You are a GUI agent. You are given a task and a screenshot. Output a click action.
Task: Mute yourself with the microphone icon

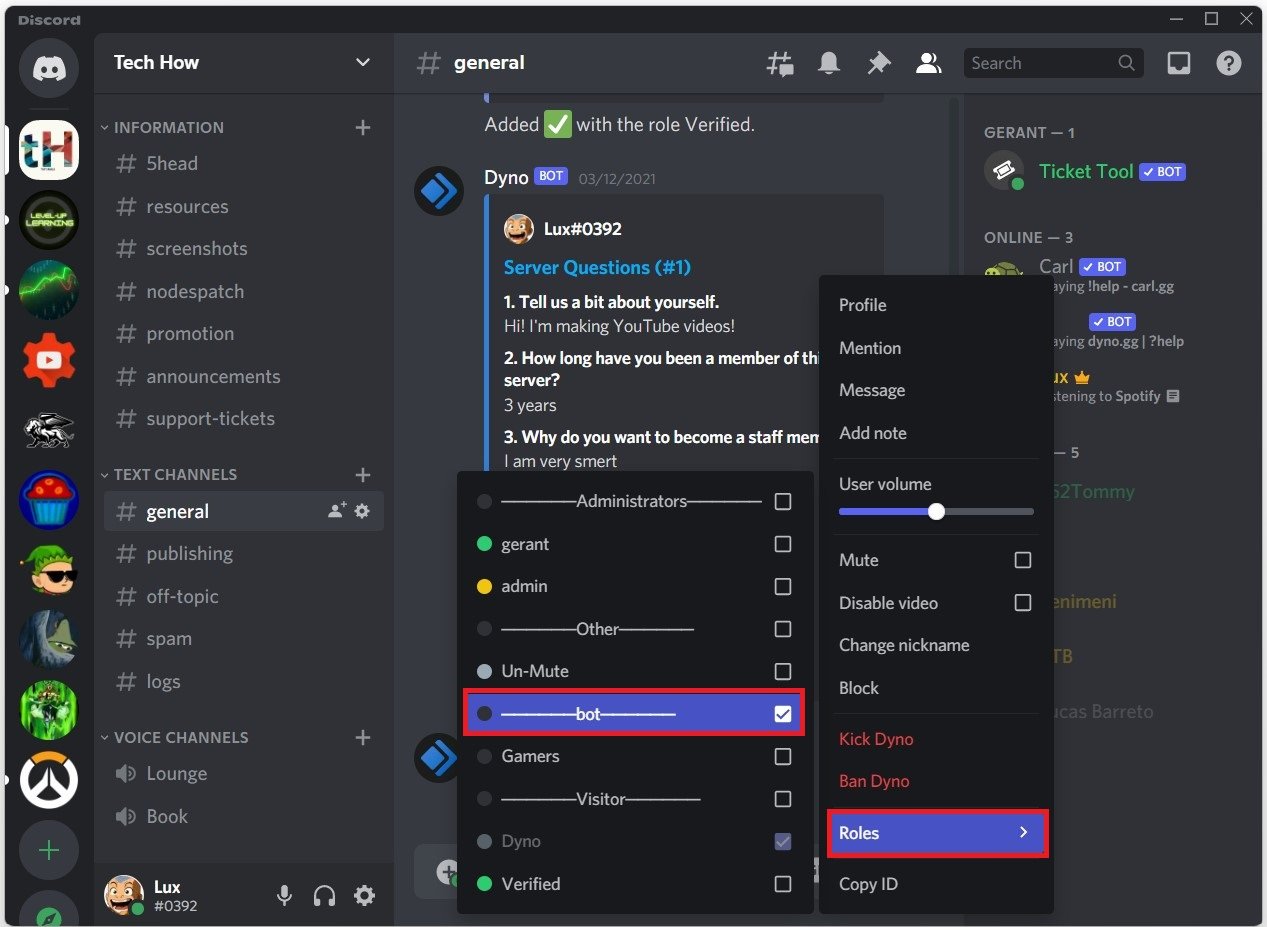[x=284, y=895]
